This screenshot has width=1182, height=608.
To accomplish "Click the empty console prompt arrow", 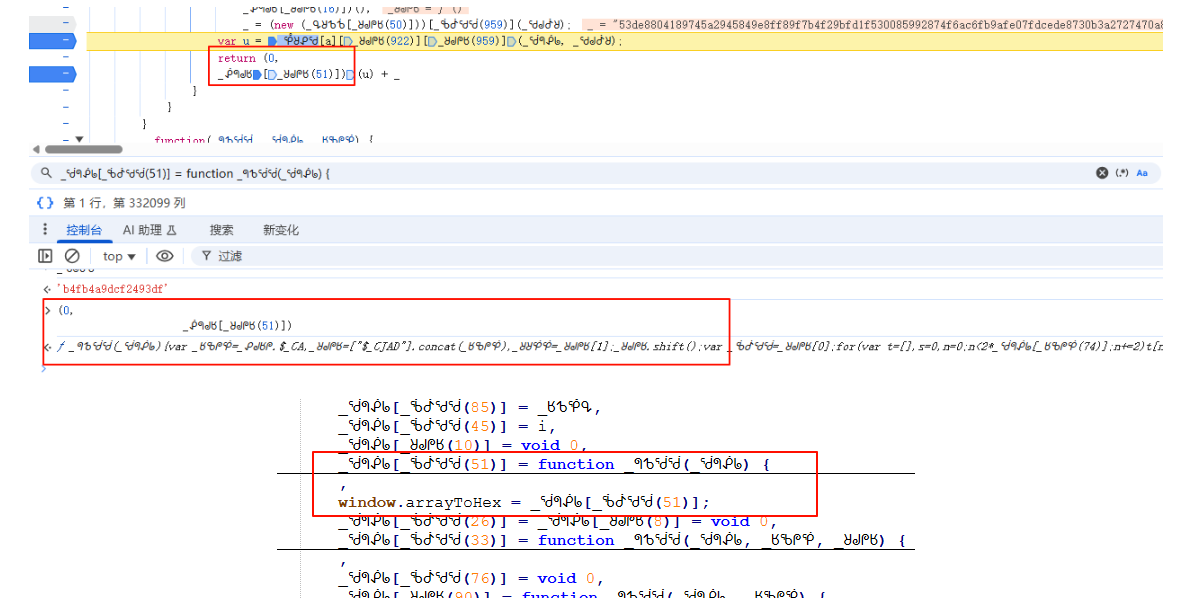I will point(45,368).
